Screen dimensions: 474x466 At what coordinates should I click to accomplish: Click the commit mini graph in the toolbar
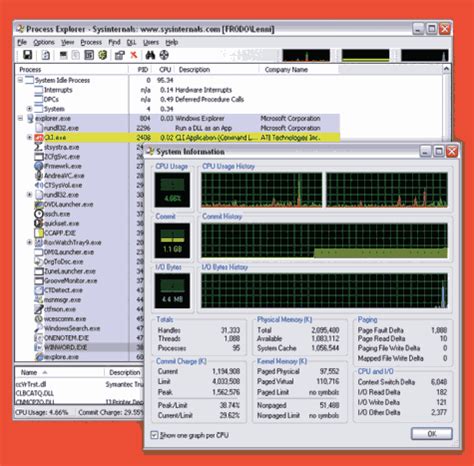pos(366,55)
